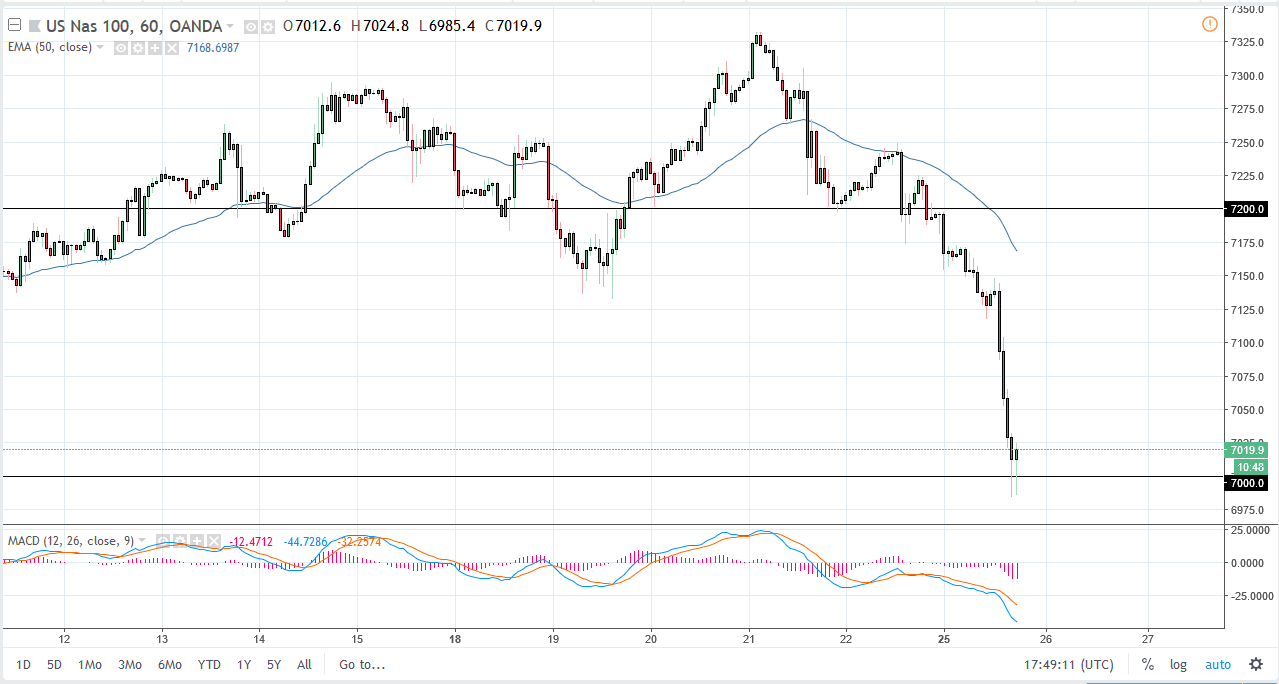Open settings for the US Nas 100 chart
The height and width of the screenshot is (684, 1279).
[x=266, y=26]
